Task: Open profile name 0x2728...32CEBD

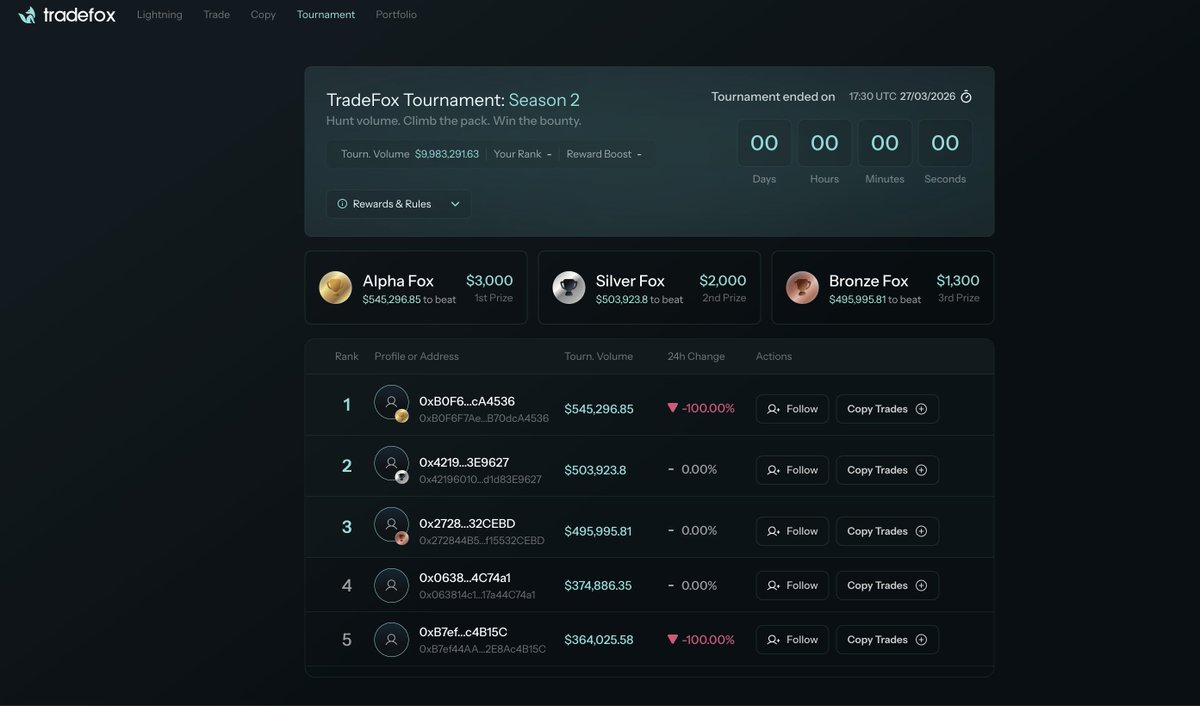Action: (x=467, y=523)
